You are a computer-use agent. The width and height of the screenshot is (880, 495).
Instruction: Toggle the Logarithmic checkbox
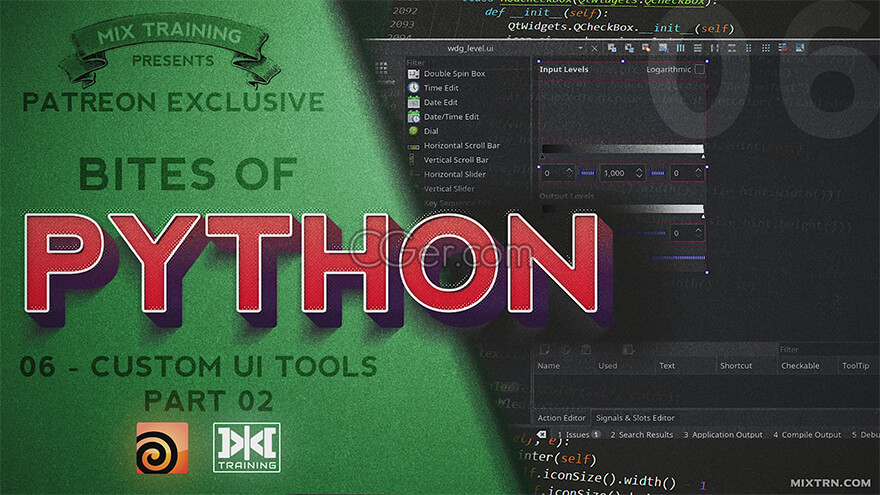[x=699, y=69]
